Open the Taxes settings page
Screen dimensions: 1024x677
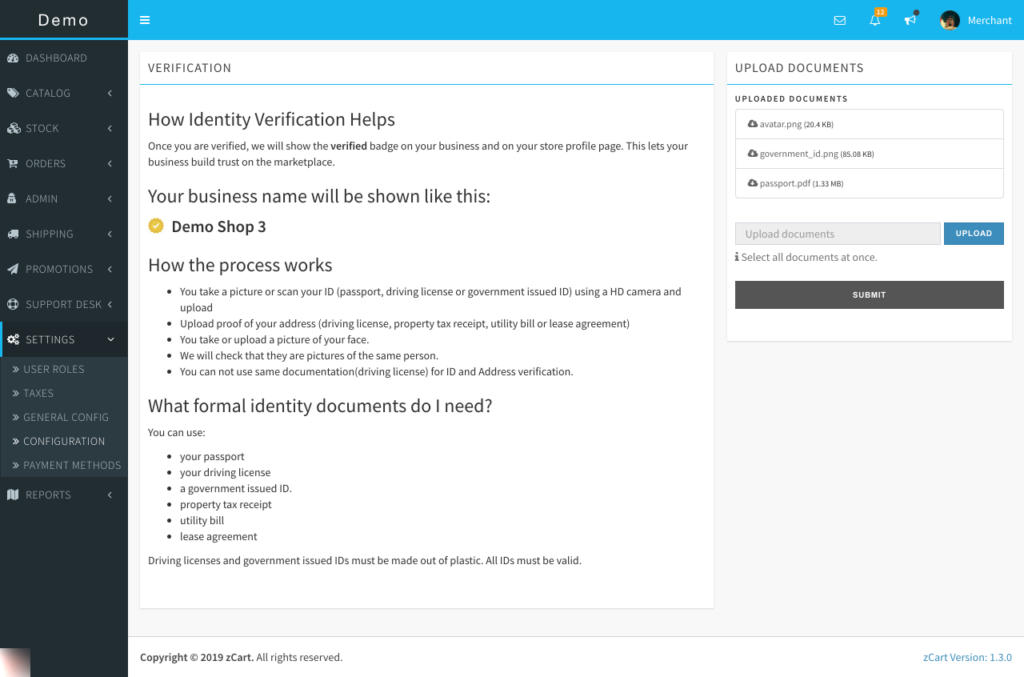coord(39,393)
